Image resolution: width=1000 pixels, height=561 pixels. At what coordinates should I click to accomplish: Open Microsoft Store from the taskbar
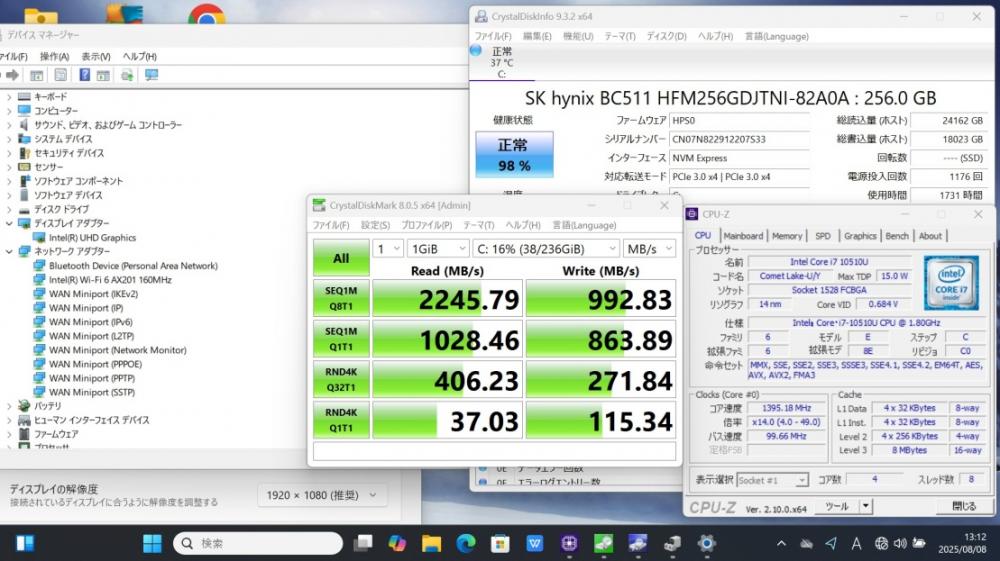point(500,543)
